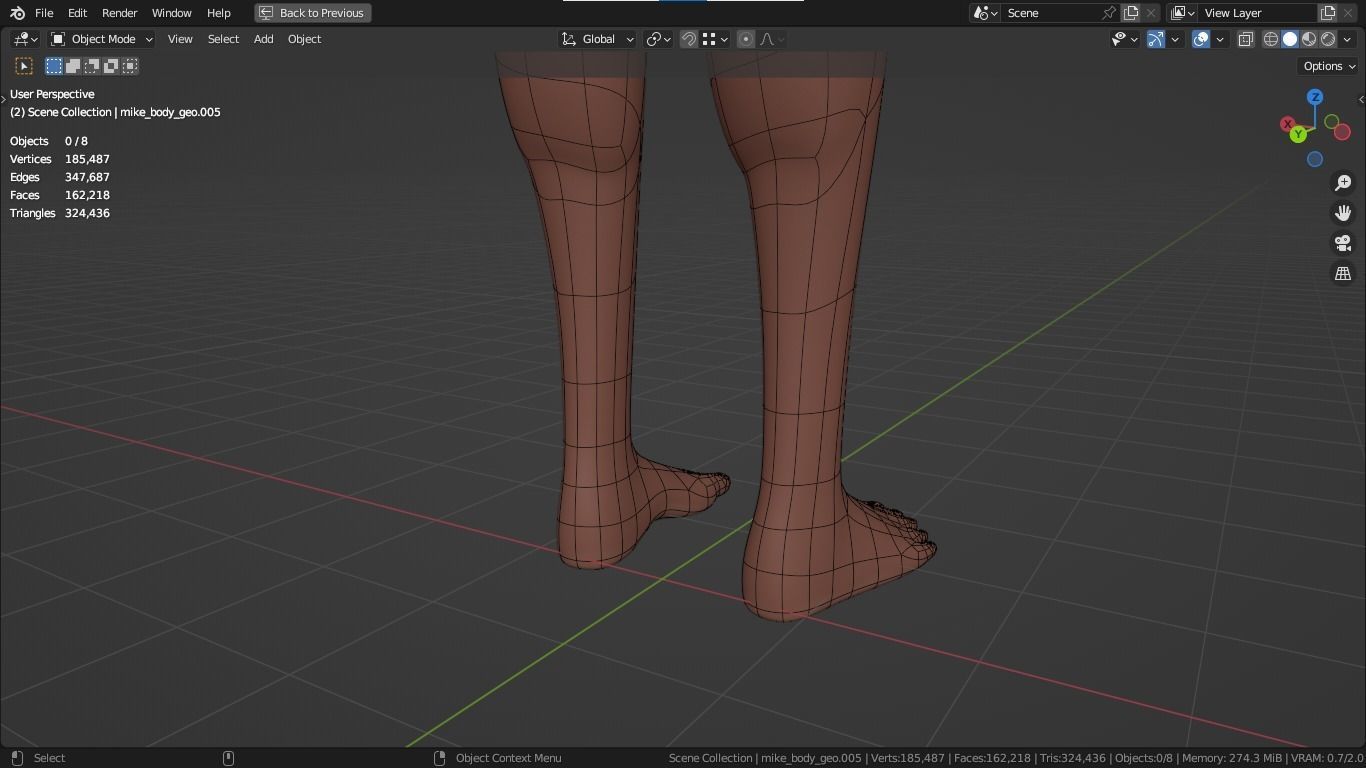1366x768 pixels.
Task: Switch to Material Preview shading
Action: tap(1309, 39)
